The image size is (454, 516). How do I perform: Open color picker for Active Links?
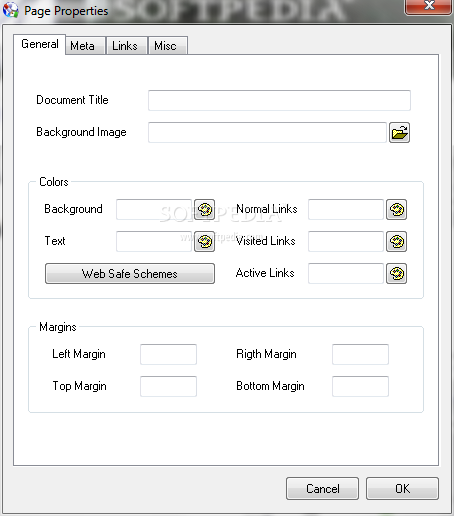[x=396, y=273]
